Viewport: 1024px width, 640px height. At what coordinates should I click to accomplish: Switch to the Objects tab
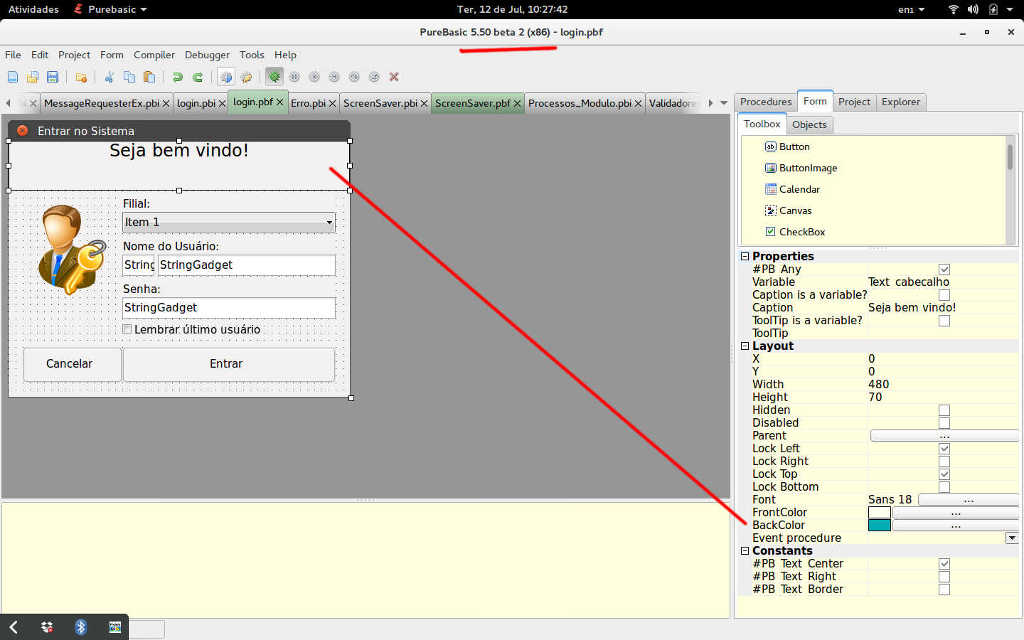(809, 125)
